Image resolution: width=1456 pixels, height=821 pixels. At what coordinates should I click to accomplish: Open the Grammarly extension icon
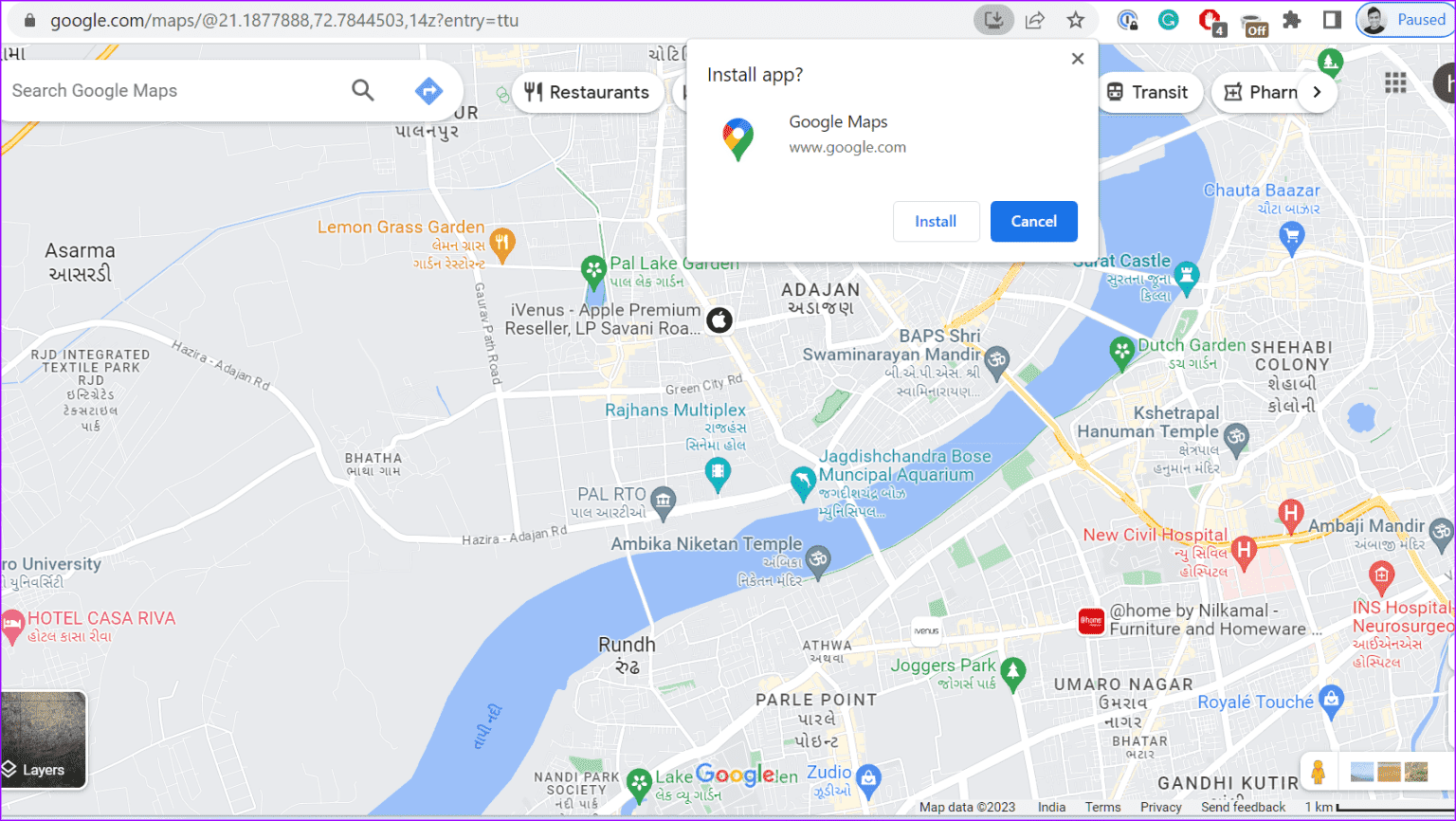pyautogui.click(x=1168, y=20)
